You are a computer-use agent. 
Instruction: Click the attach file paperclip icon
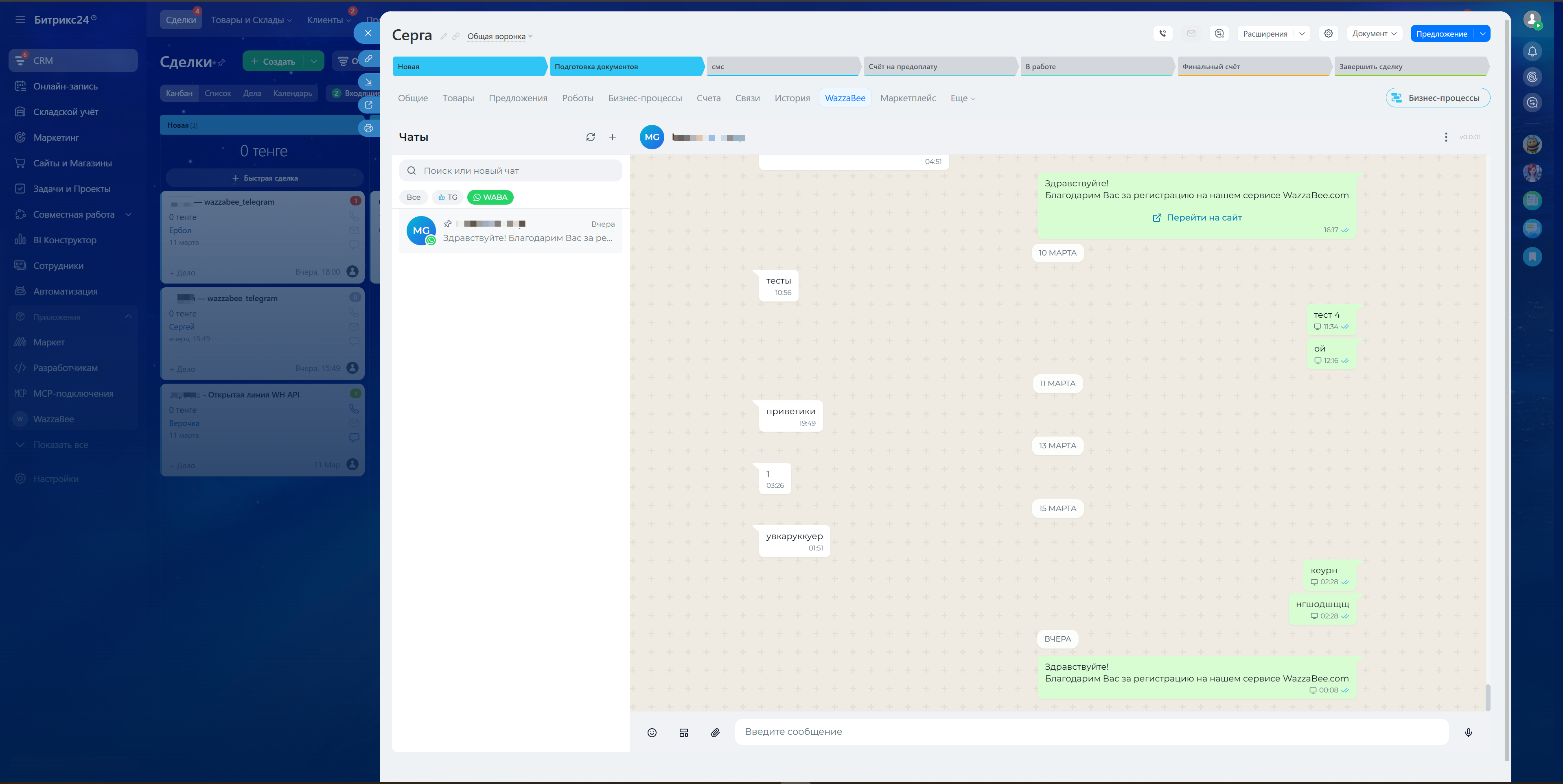click(x=716, y=732)
